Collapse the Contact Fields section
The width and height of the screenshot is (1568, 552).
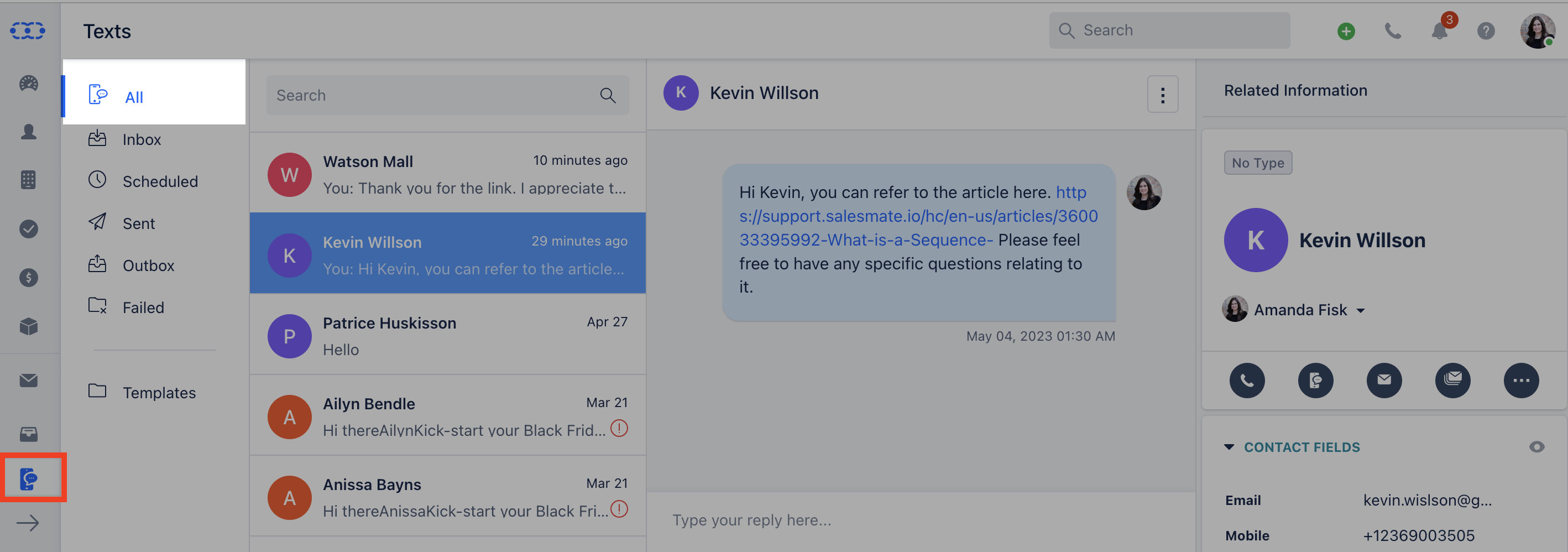[x=1231, y=447]
